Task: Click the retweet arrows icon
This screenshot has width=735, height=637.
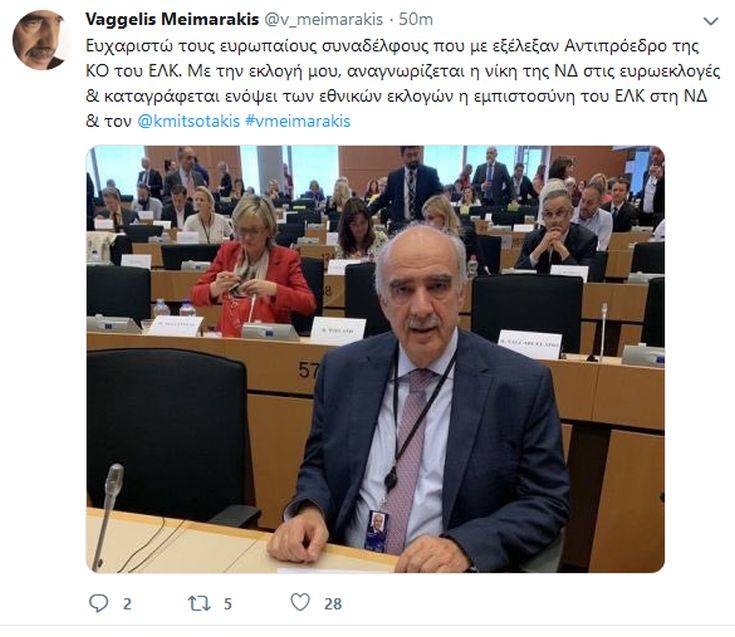Action: pyautogui.click(x=199, y=603)
